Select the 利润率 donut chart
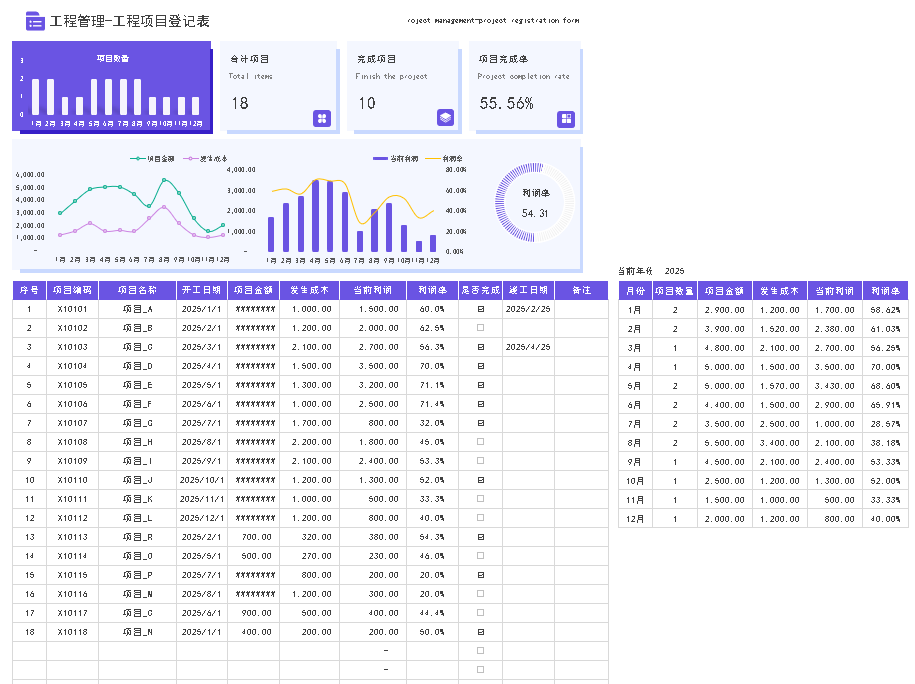 (x=535, y=202)
